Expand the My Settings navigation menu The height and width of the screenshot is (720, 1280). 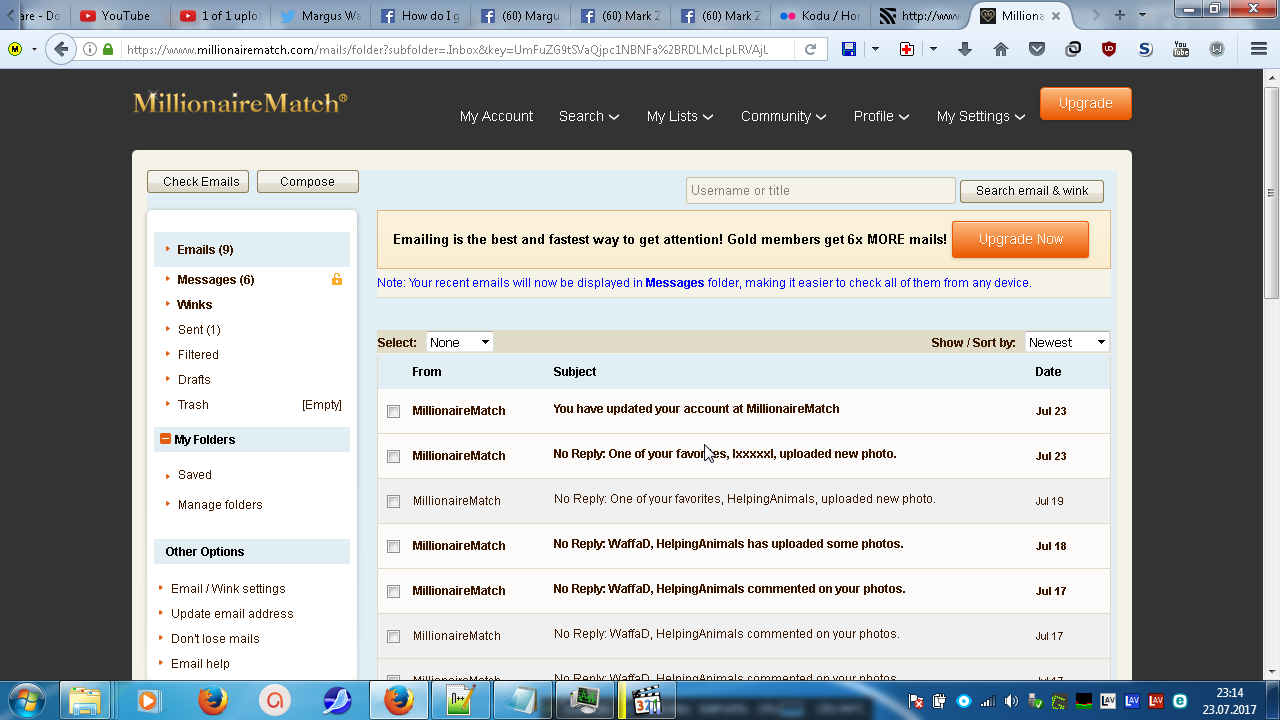pos(981,116)
